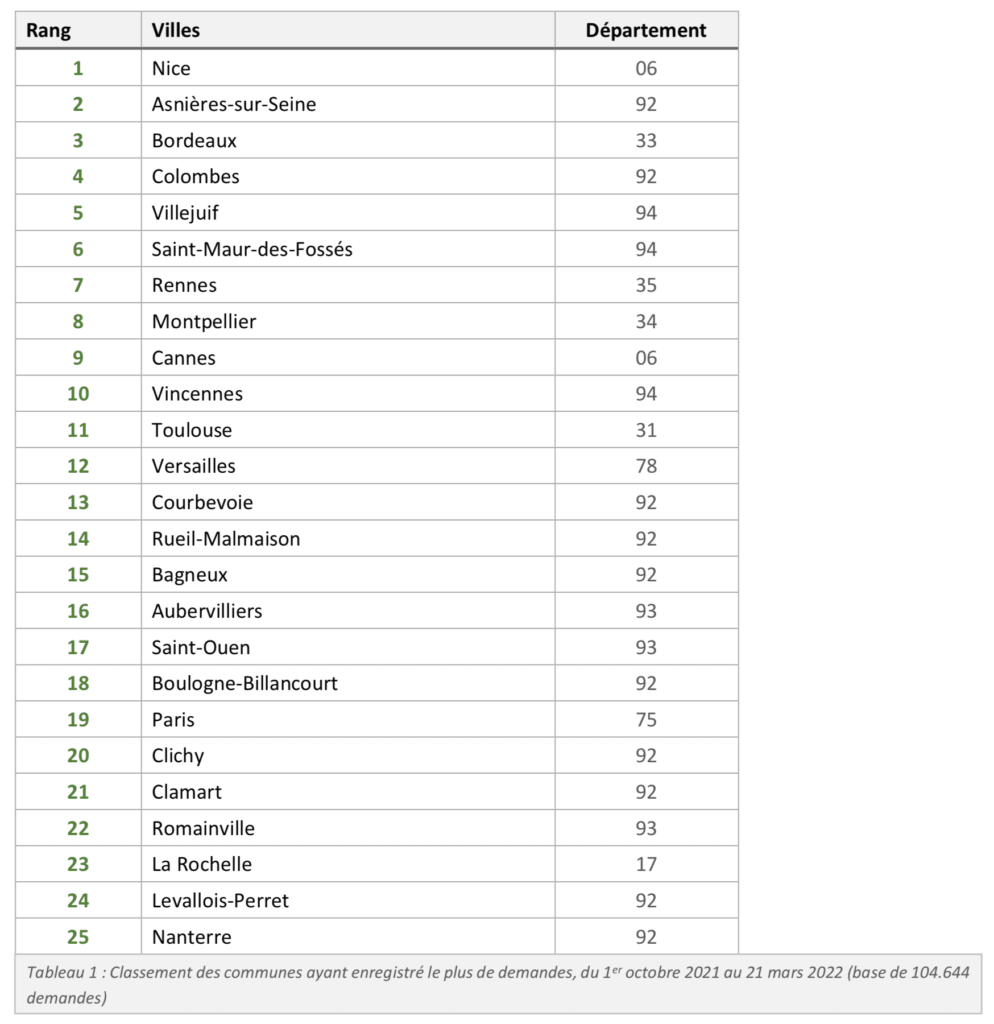Select the Saint-Maur-des-Fossés cell
The width and height of the screenshot is (994, 1024).
point(252,249)
